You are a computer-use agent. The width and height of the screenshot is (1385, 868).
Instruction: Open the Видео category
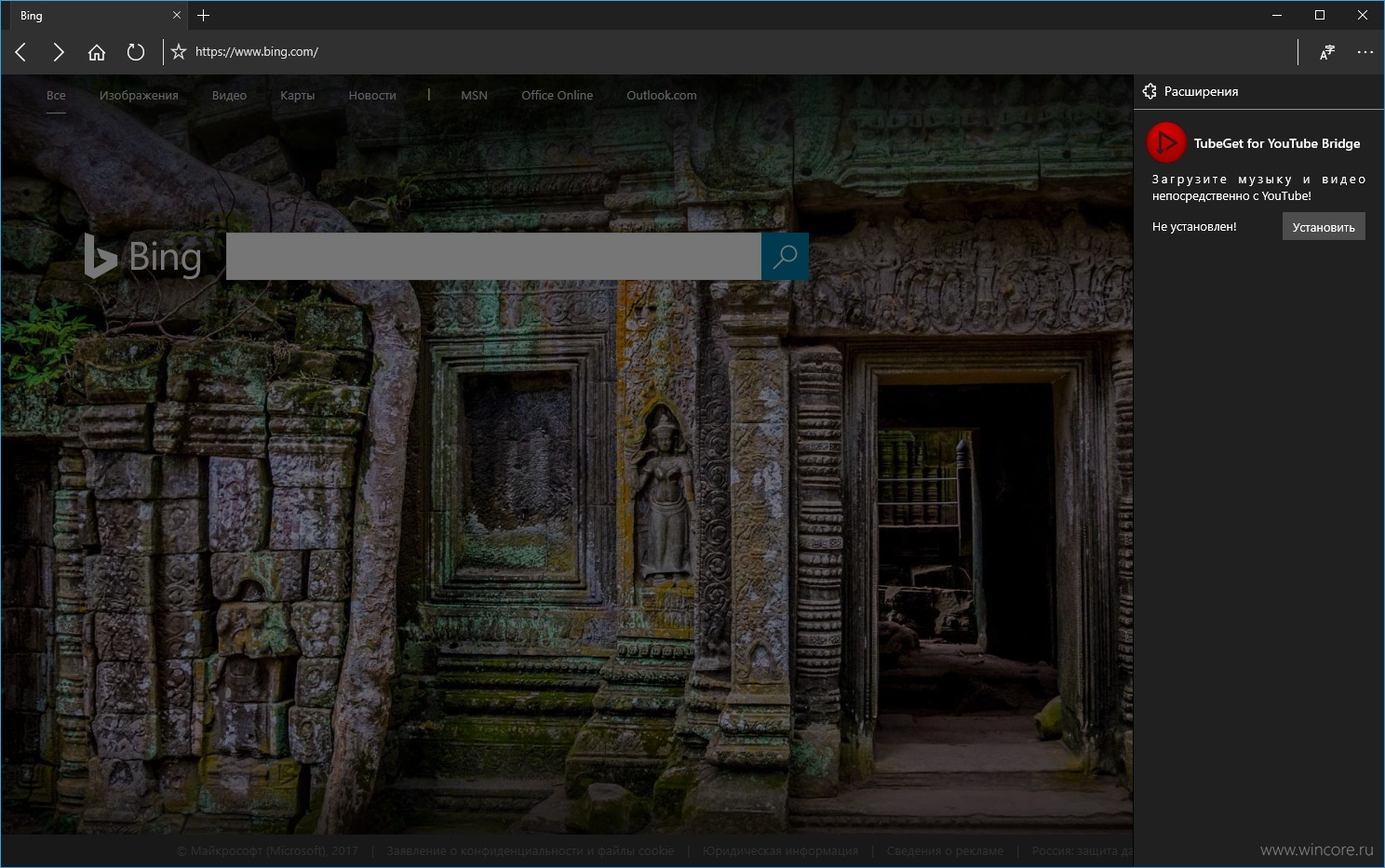click(x=229, y=95)
